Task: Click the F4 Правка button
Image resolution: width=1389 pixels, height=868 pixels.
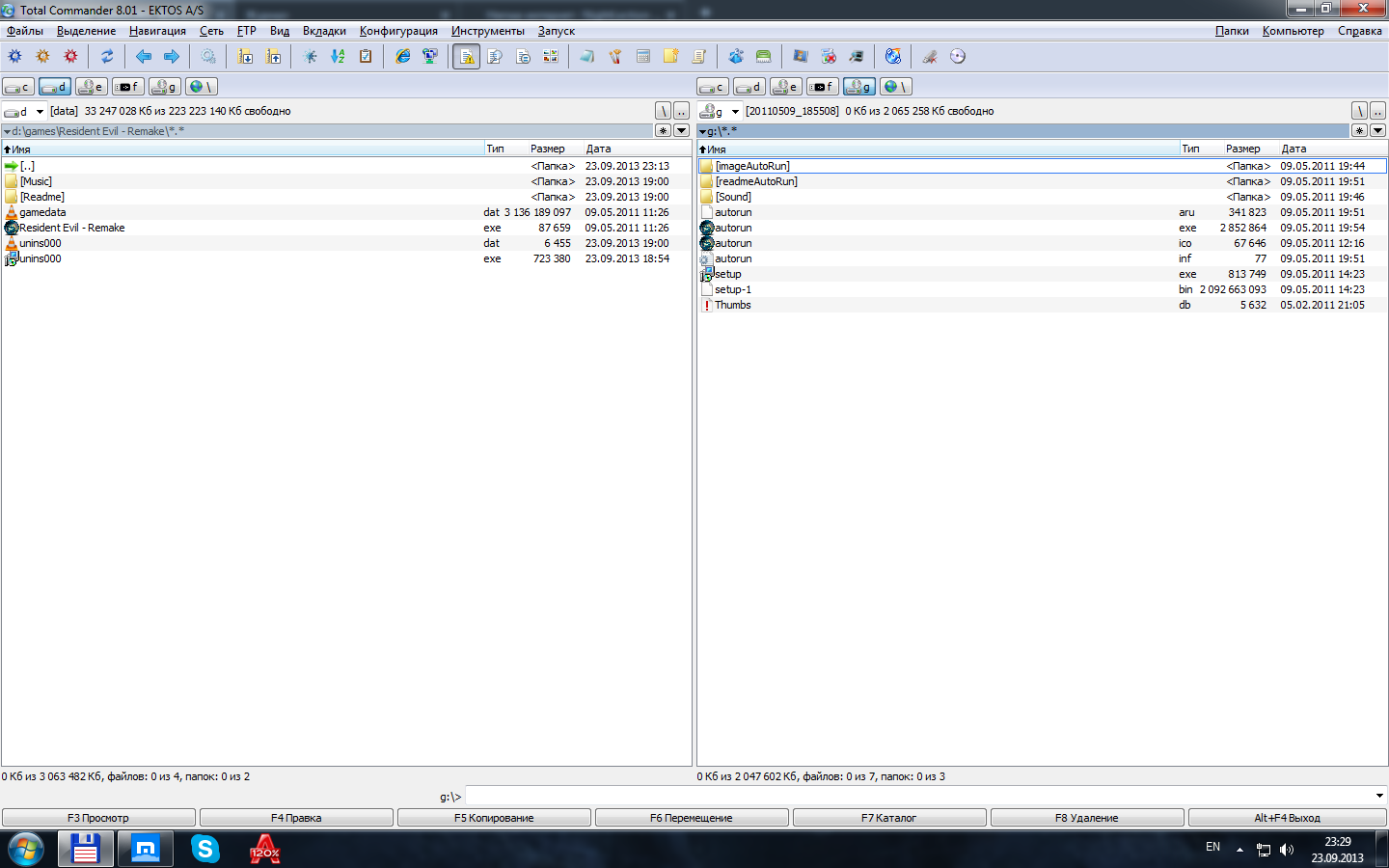Action: pos(296,818)
